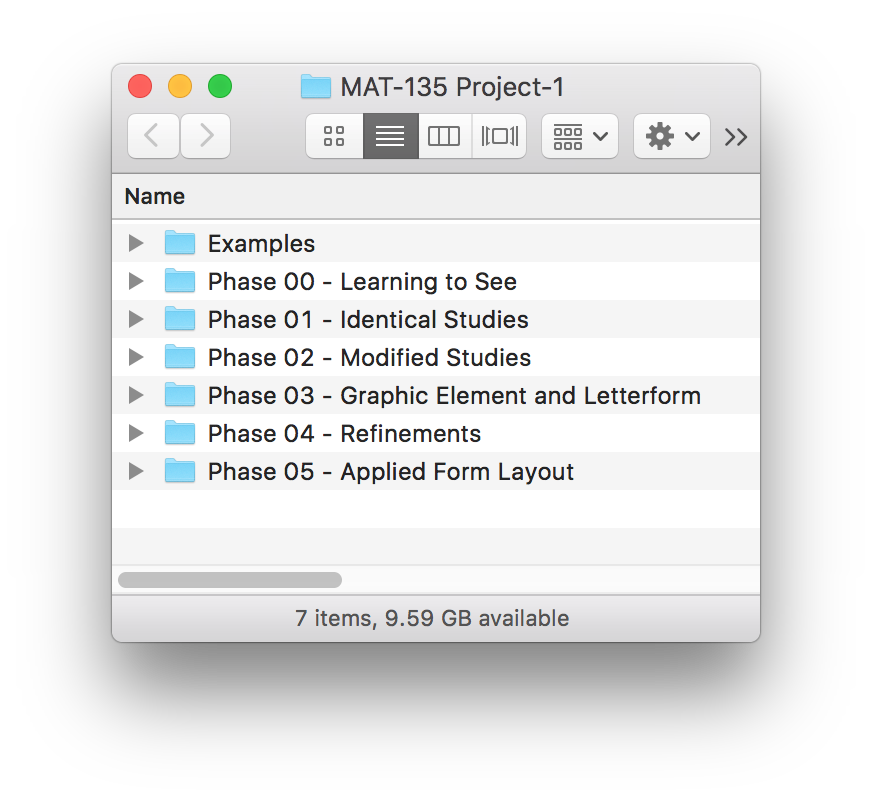The height and width of the screenshot is (802, 872).
Task: Click the MAT-135 Project-1 title folder icon
Action: tap(316, 87)
